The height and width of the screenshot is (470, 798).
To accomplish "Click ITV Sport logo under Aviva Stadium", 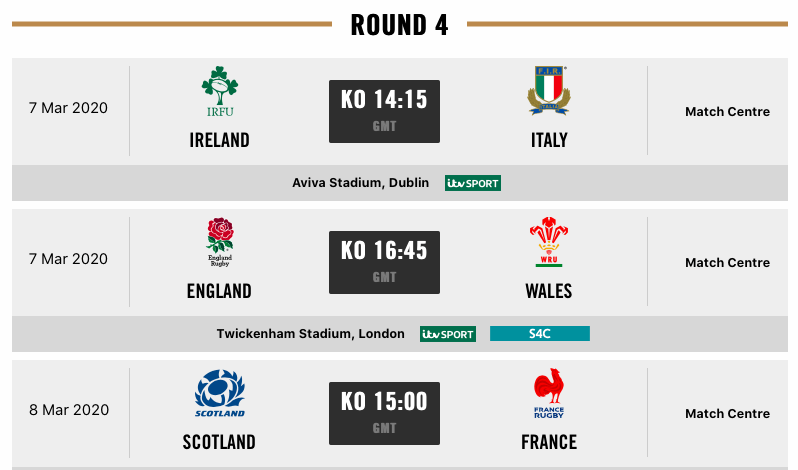I will pyautogui.click(x=473, y=183).
